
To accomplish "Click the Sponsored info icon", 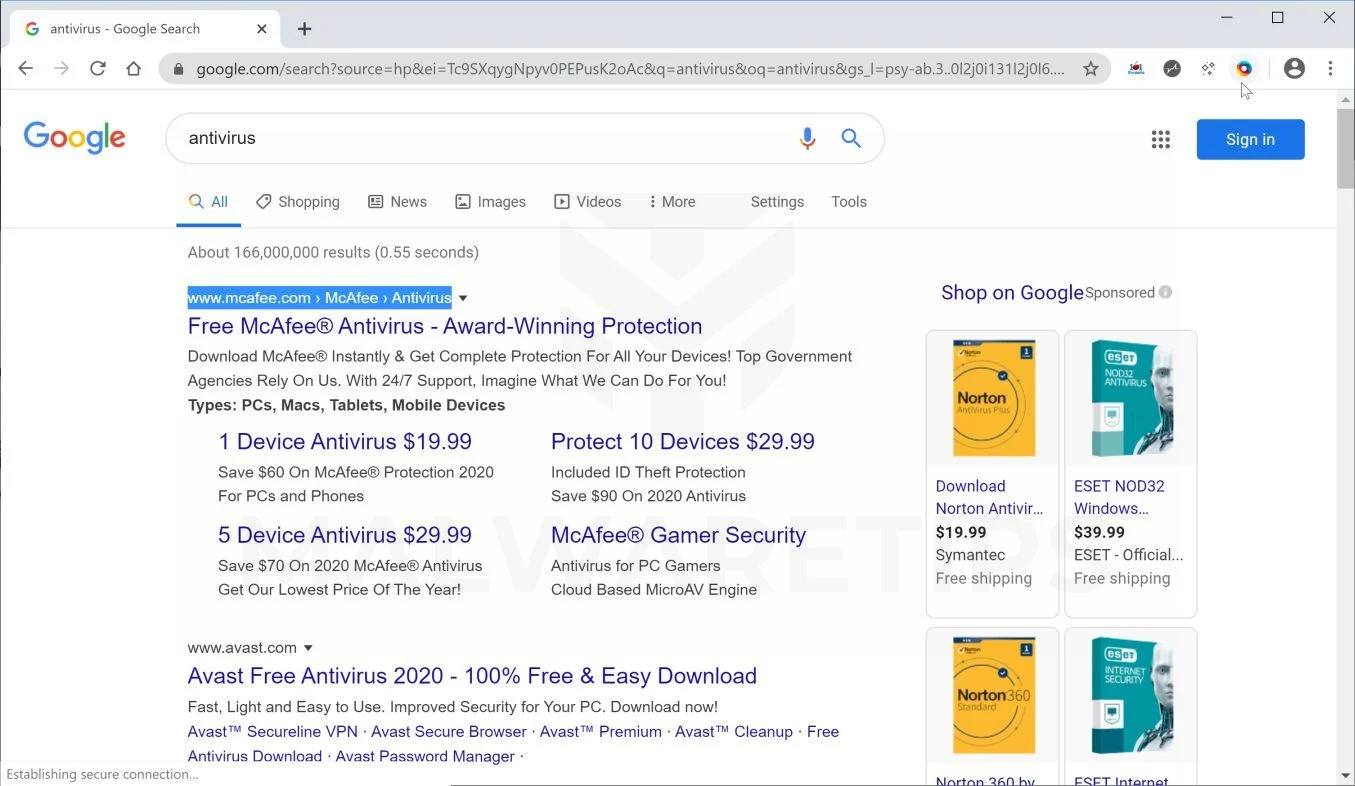I will click(1165, 292).
